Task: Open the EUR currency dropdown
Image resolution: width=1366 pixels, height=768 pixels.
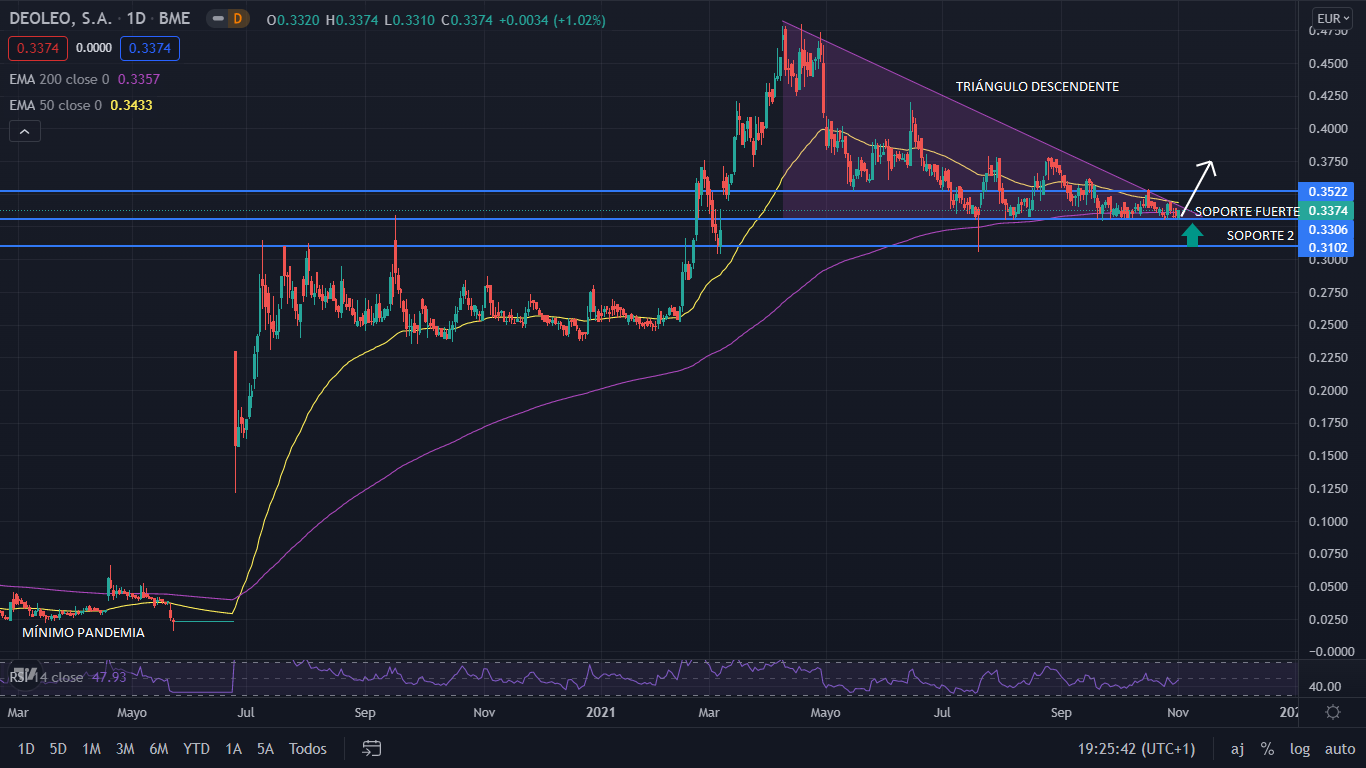Action: point(1332,18)
